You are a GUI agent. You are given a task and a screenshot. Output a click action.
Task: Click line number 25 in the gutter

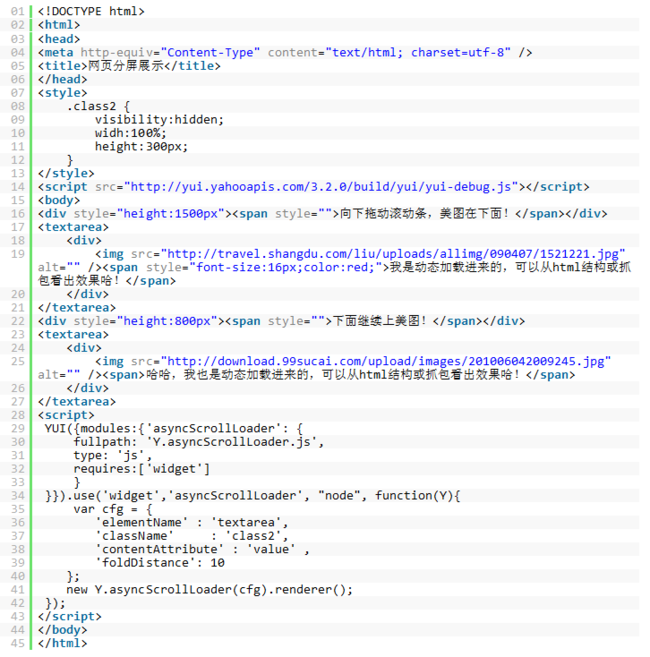tap(18, 361)
